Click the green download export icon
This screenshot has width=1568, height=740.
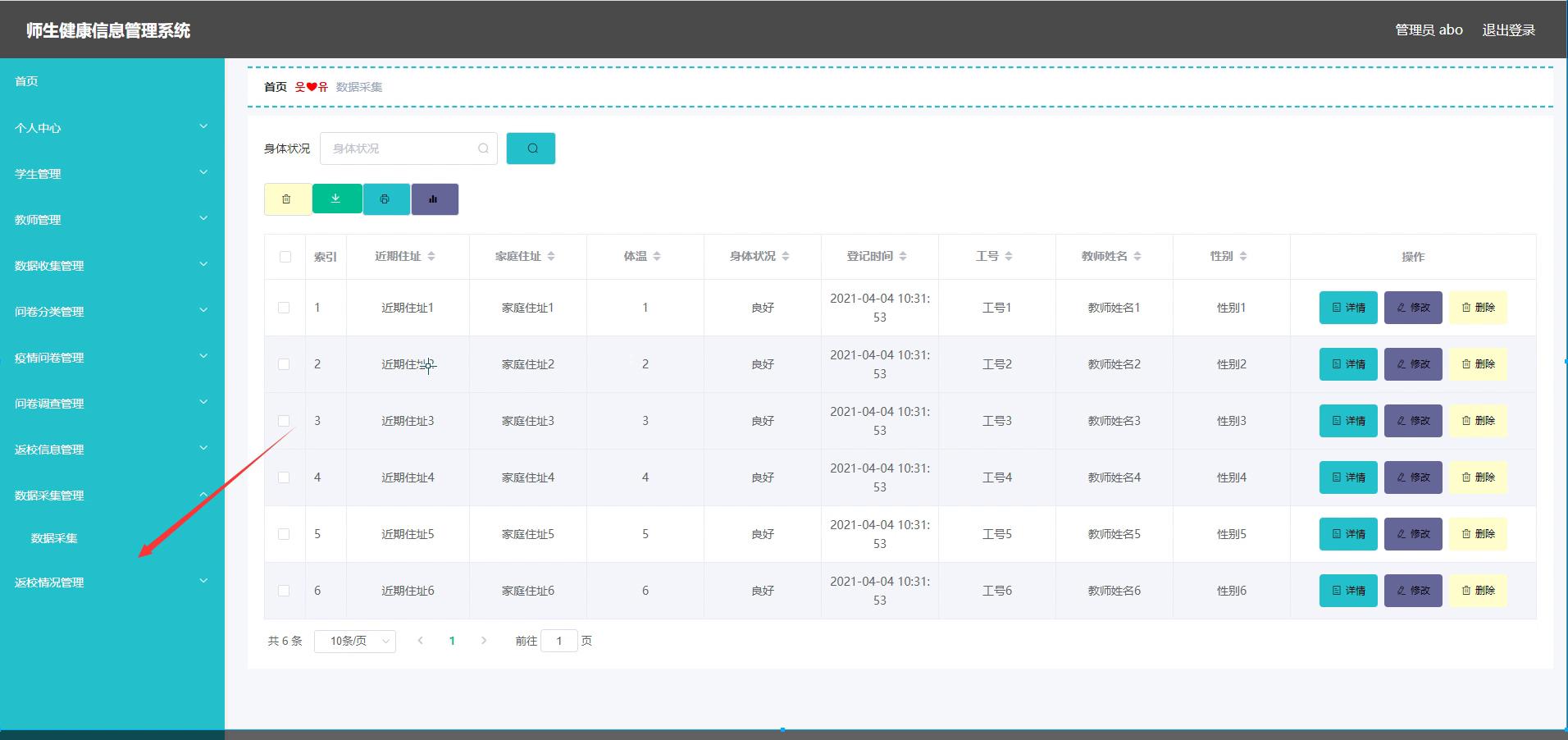336,199
